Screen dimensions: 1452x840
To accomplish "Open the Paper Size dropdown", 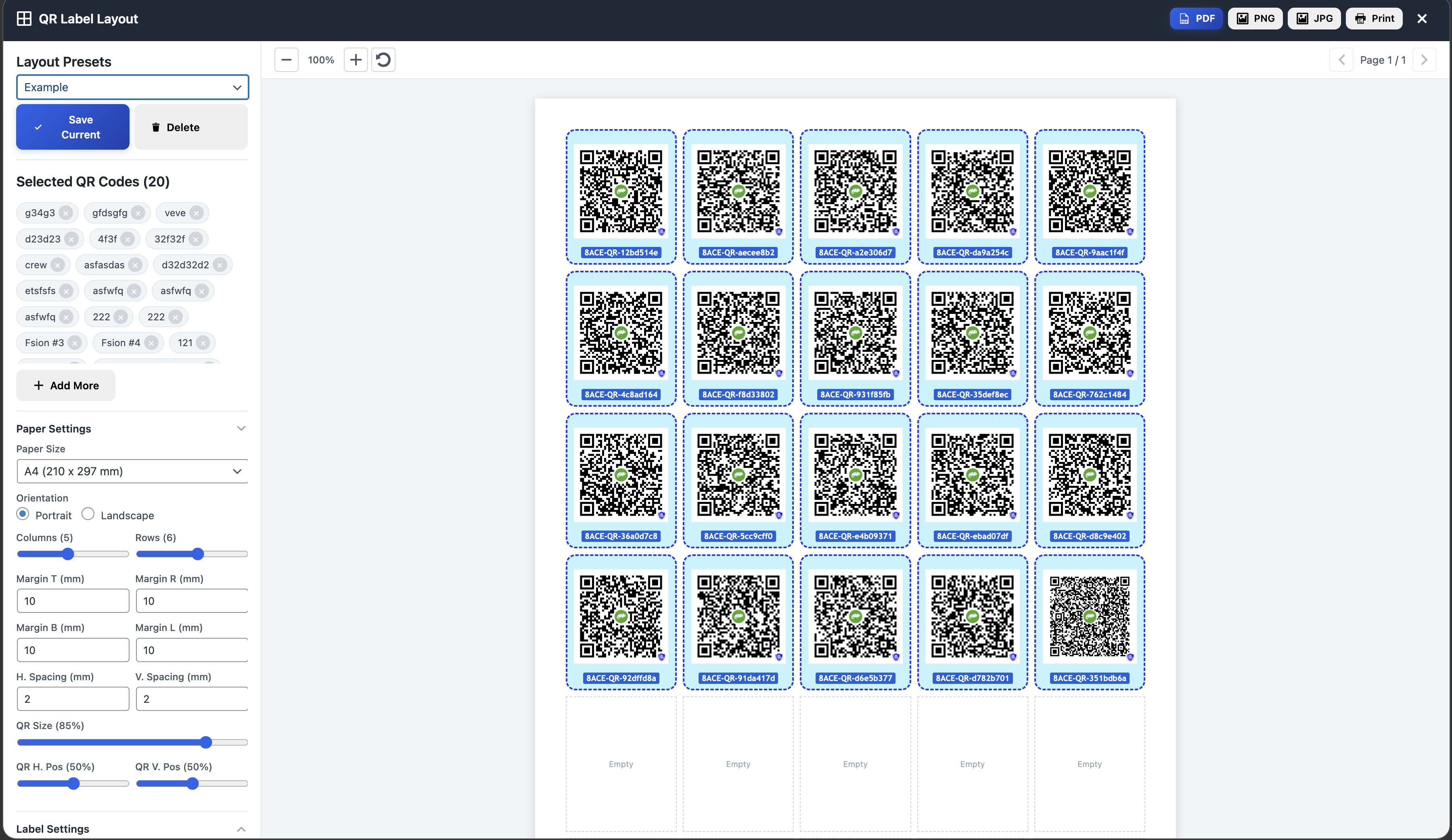I will pos(132,471).
